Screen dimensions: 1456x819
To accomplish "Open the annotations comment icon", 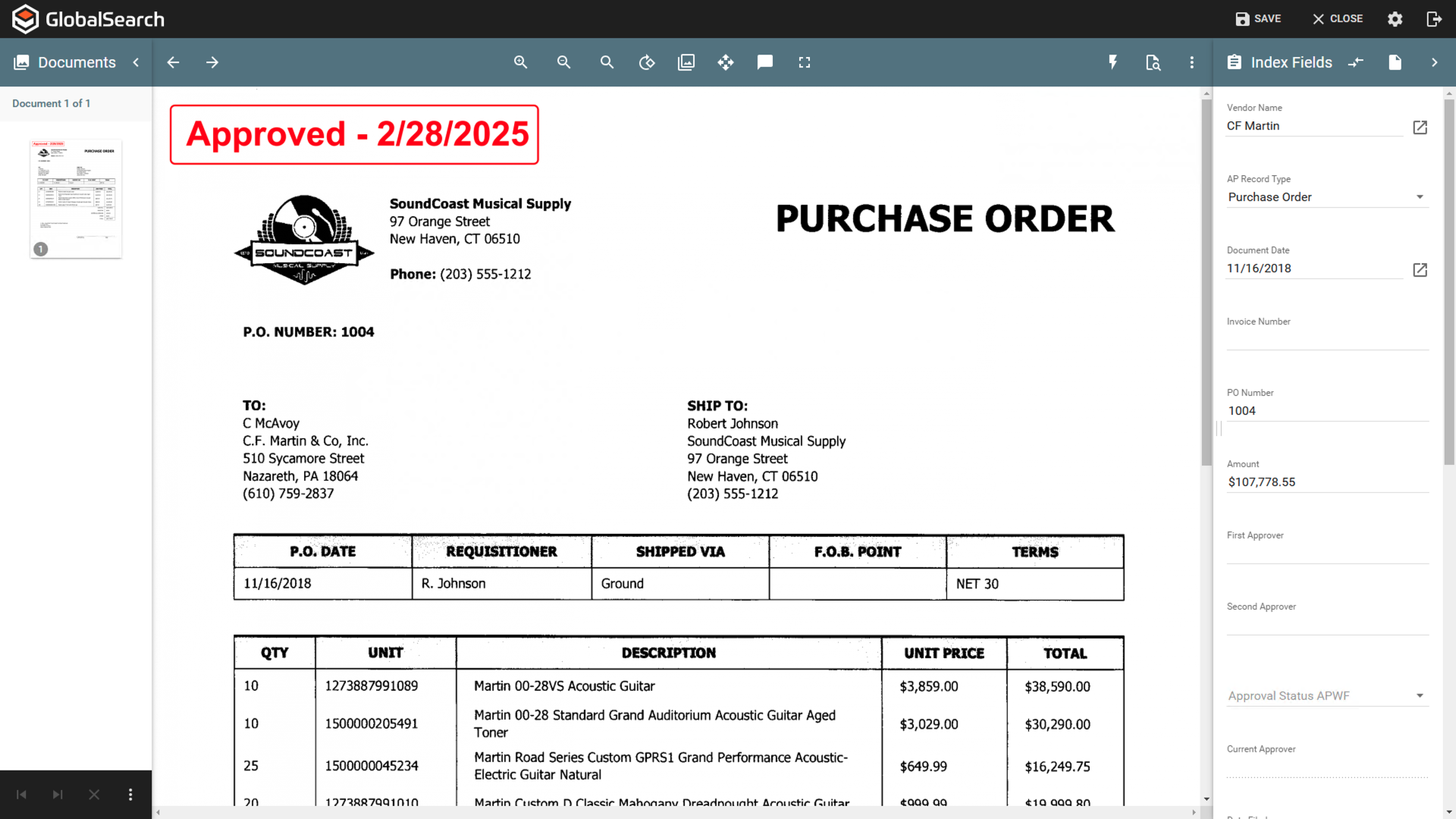I will click(x=765, y=62).
